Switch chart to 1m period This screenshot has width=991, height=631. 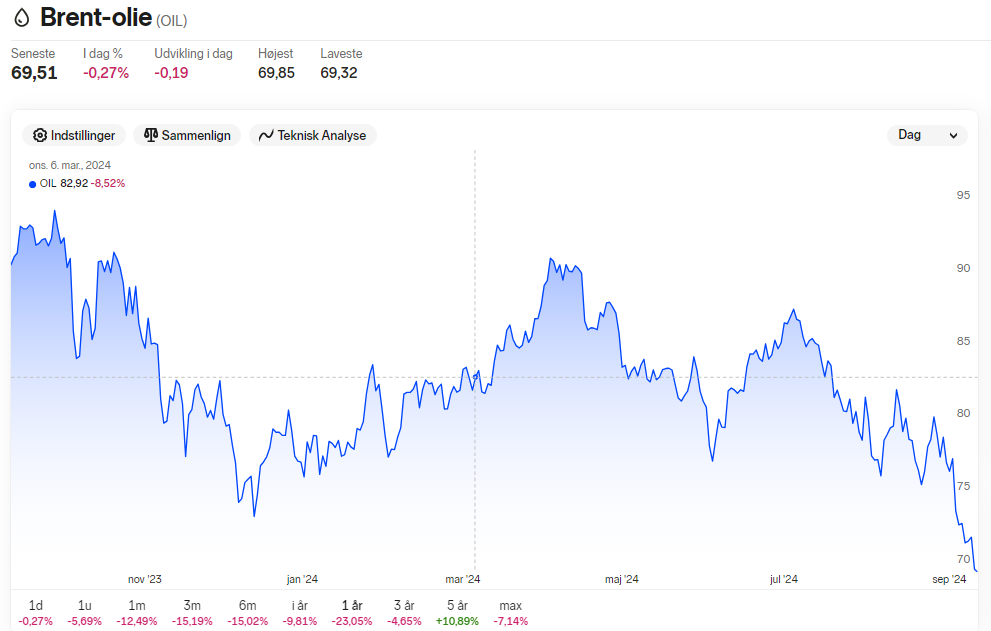point(137,613)
